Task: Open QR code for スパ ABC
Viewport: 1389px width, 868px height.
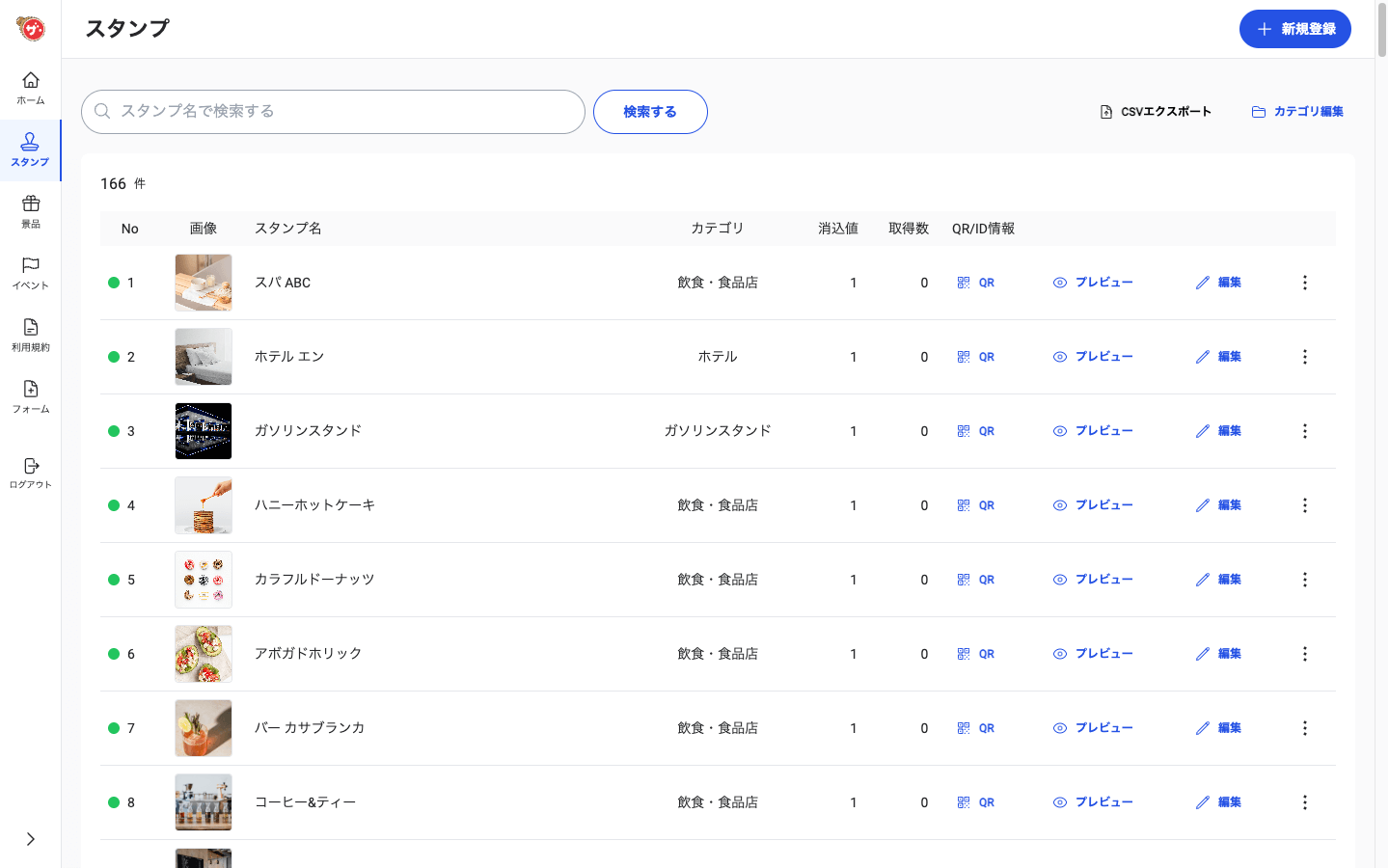Action: point(975,283)
